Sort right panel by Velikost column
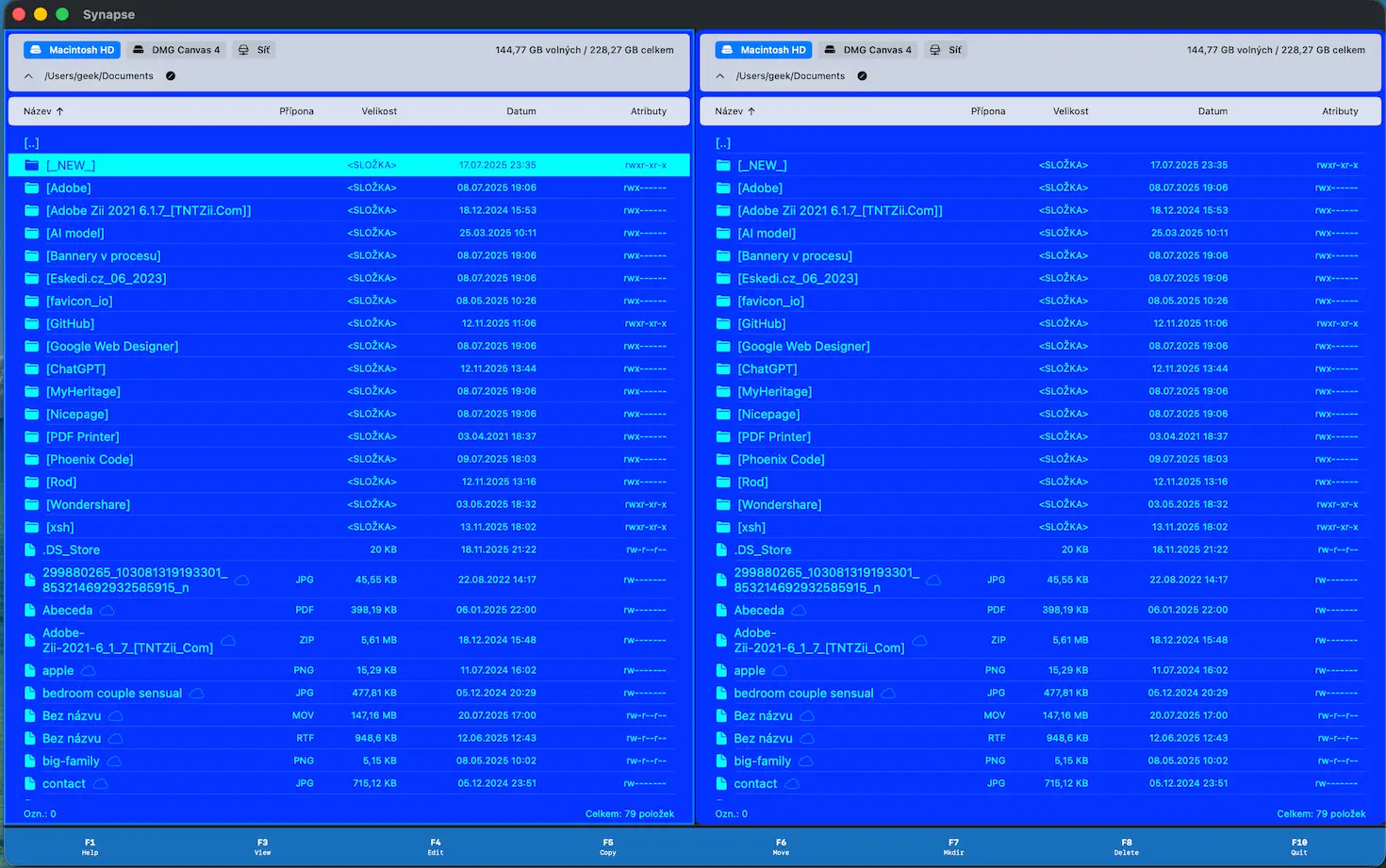The width and height of the screenshot is (1386, 868). [1070, 111]
